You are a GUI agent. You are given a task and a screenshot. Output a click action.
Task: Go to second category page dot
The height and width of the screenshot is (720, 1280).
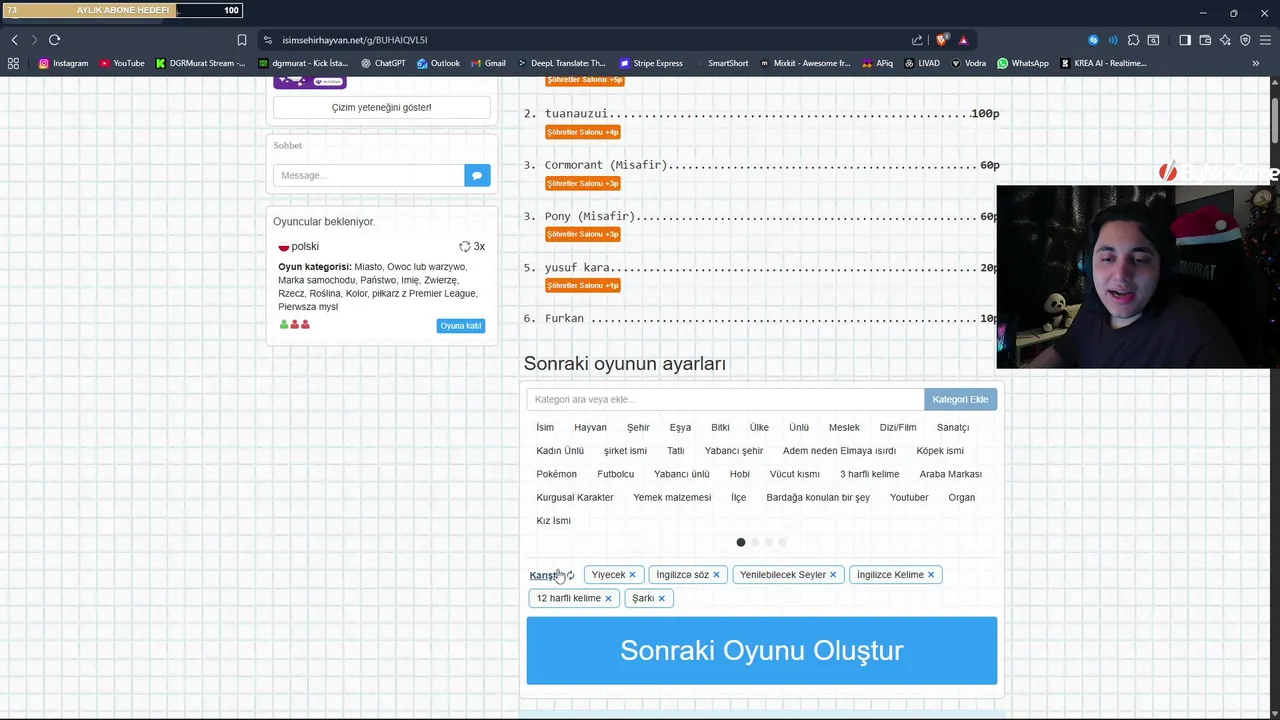tap(755, 542)
